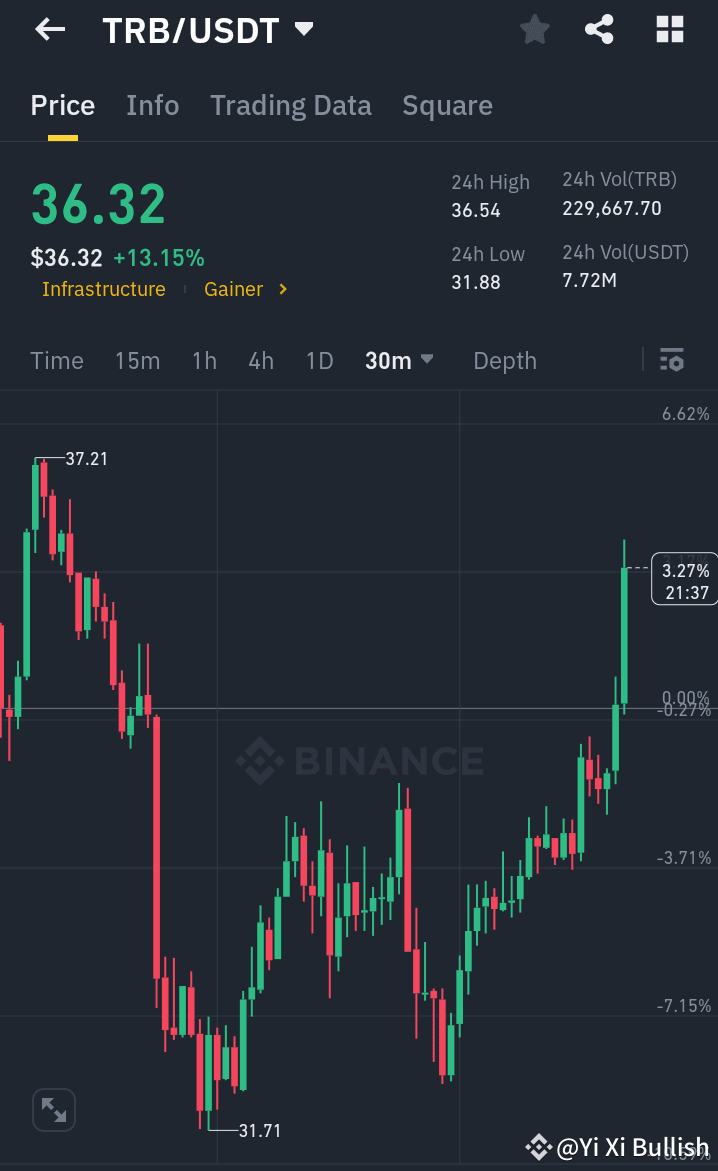The image size is (718, 1171).
Task: Open chart indicator settings icon
Action: (671, 360)
